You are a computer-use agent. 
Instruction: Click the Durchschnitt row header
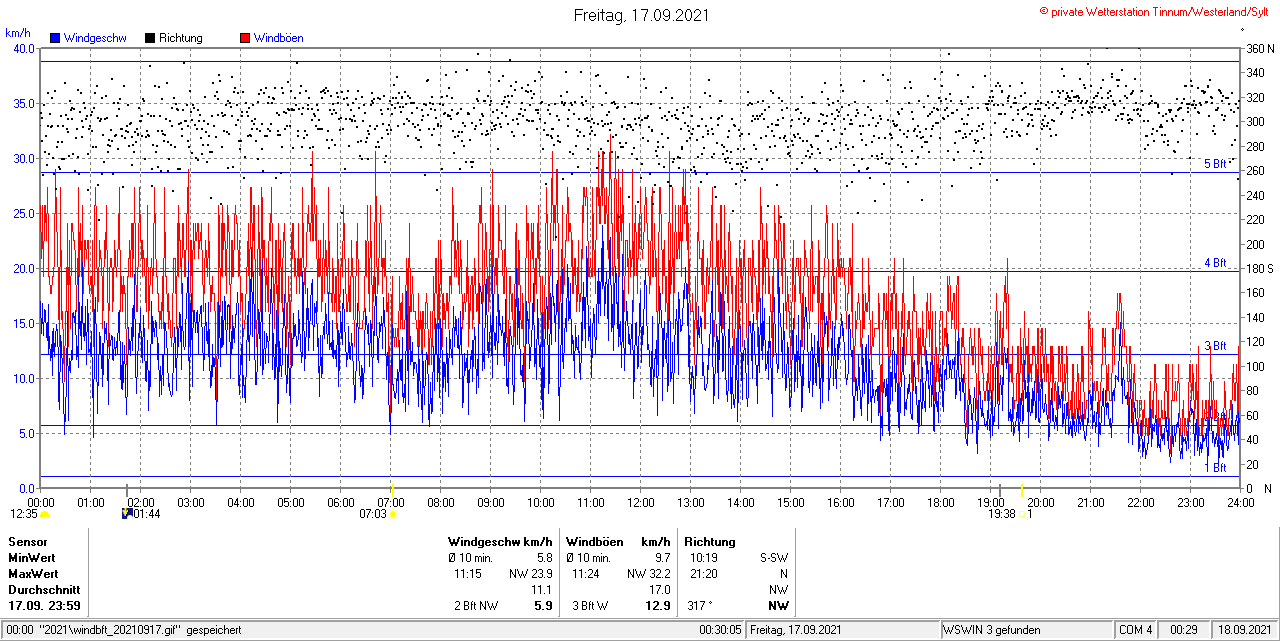(x=44, y=590)
